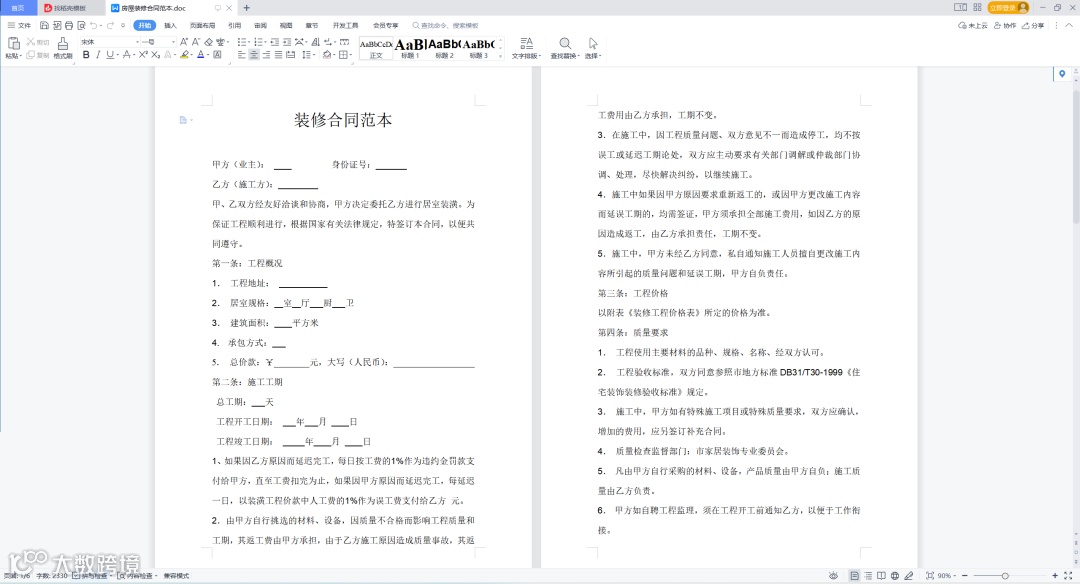The width and height of the screenshot is (1080, 584).
Task: Apply the 标题 2 heading style
Action: point(444,48)
